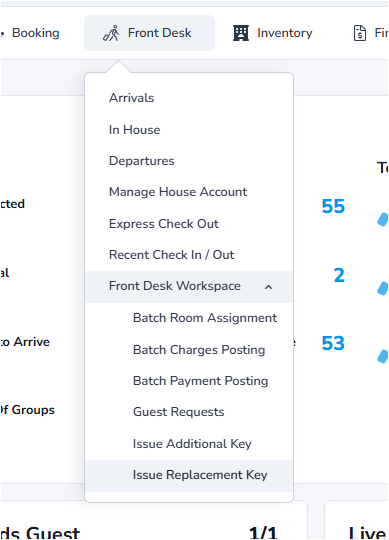The image size is (389, 540).
Task: Select Issue Additional Key
Action: point(192,444)
